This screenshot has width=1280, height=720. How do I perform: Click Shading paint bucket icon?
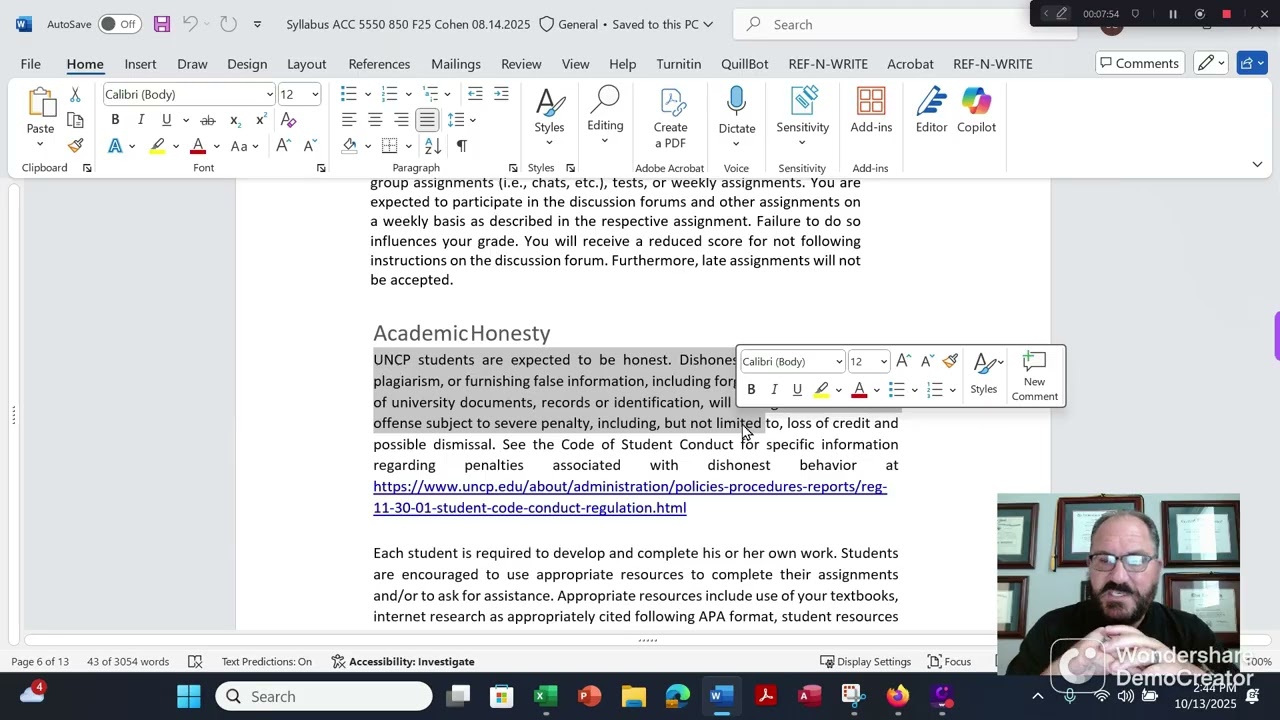coord(349,146)
